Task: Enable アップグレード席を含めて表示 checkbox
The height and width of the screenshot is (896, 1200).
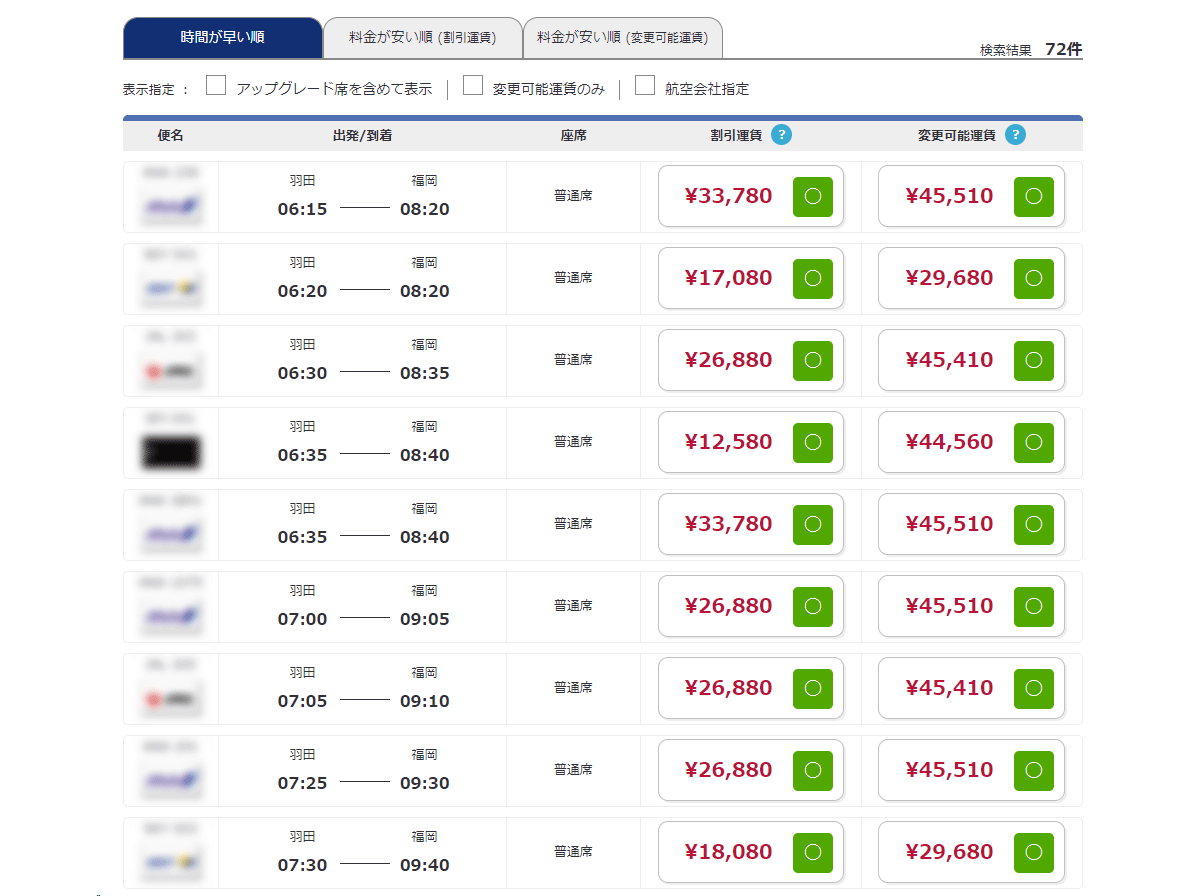Action: pos(216,86)
